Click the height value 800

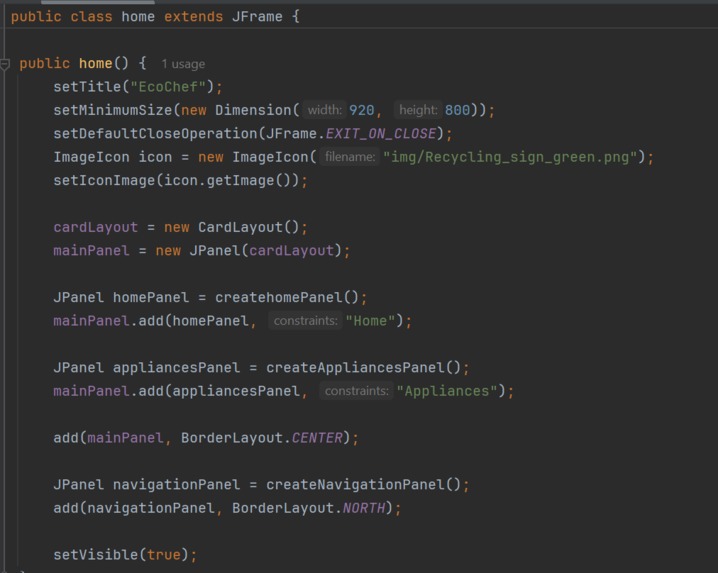[x=457, y=110]
